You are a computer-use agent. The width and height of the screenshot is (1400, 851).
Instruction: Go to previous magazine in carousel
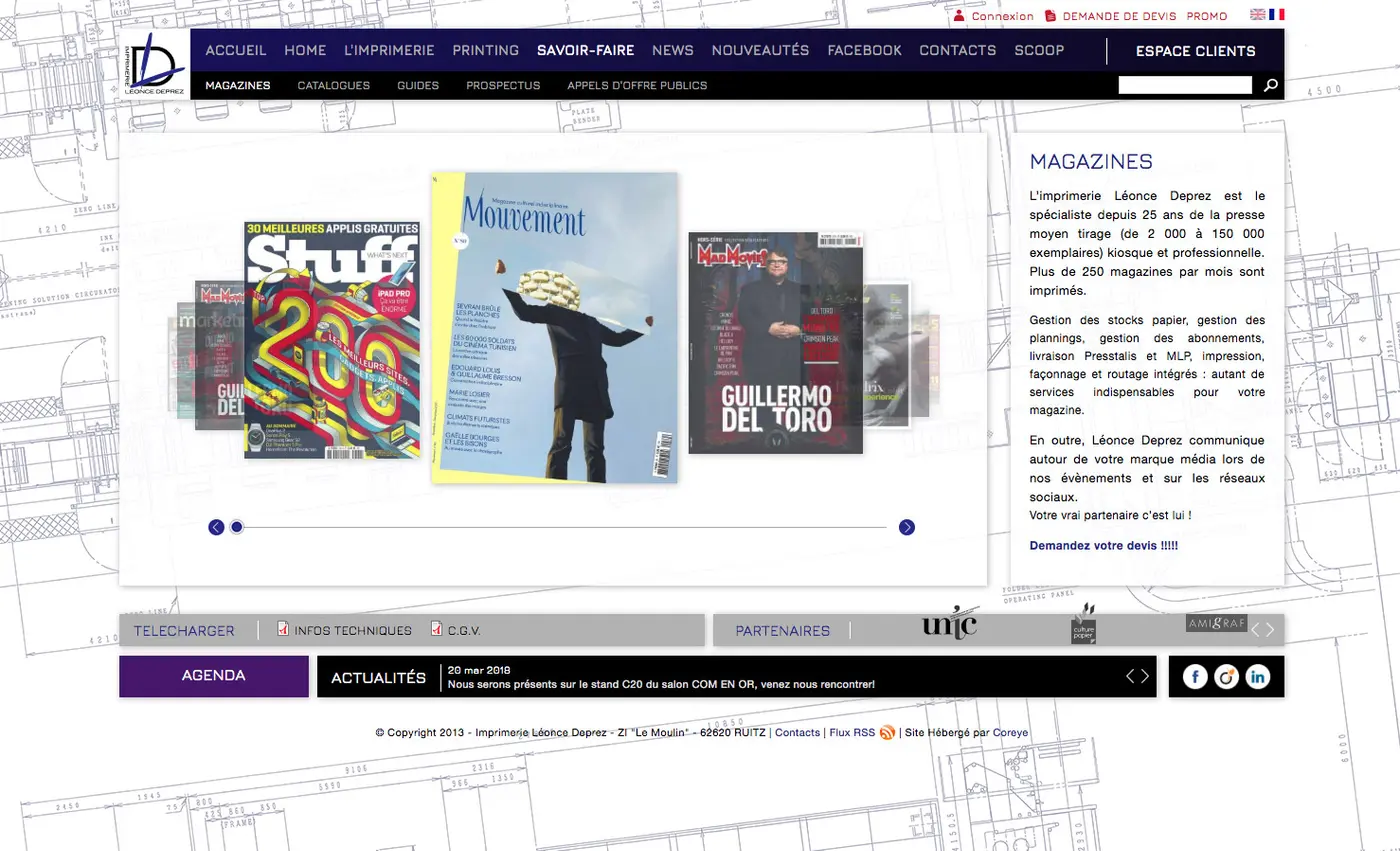[x=216, y=527]
